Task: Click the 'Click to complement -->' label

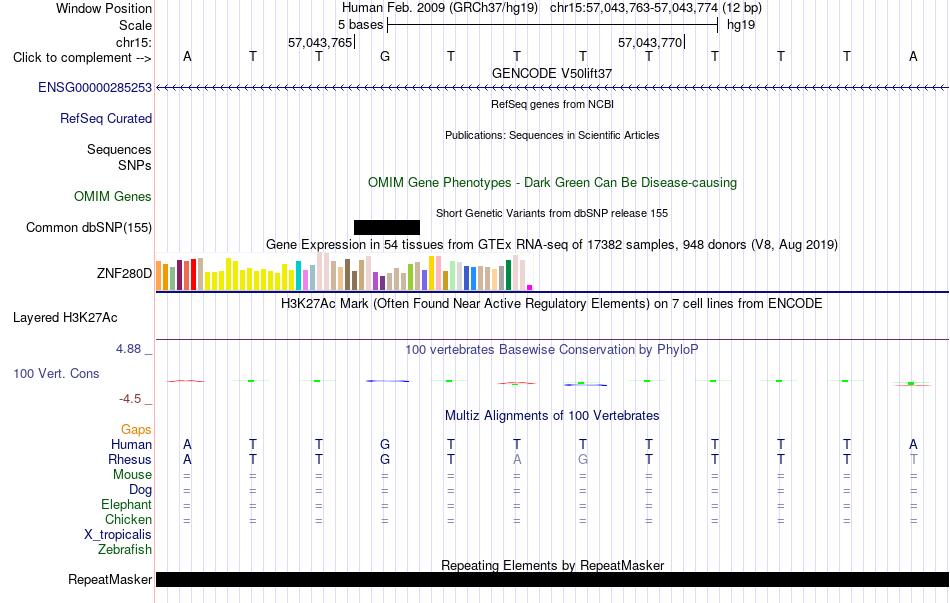Action: pyautogui.click(x=82, y=58)
